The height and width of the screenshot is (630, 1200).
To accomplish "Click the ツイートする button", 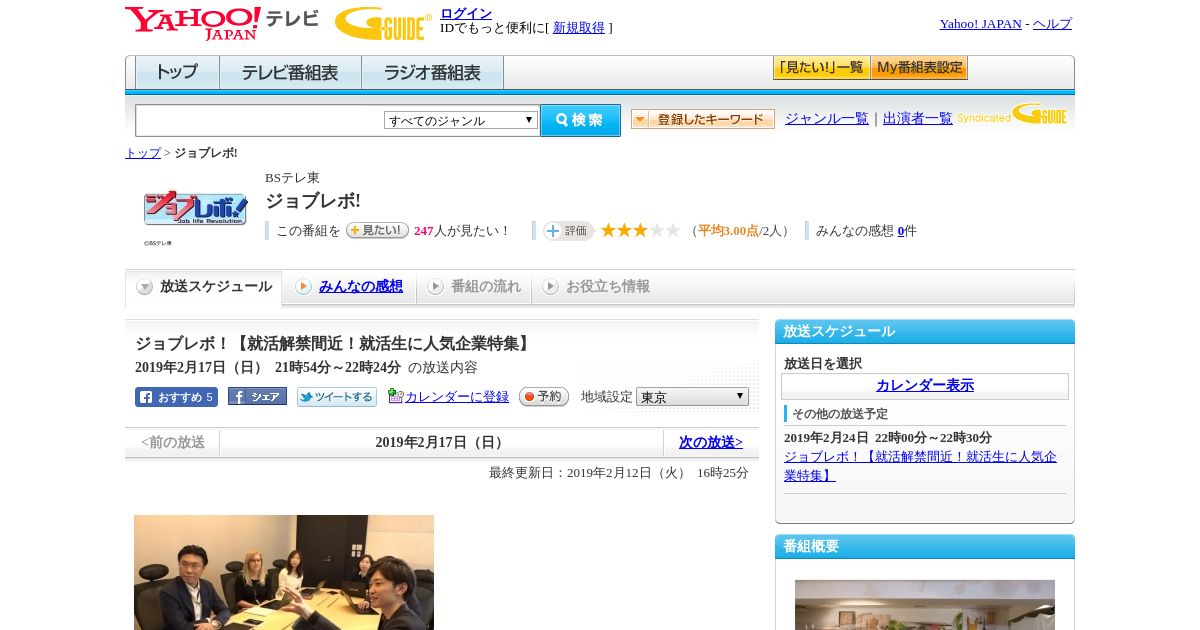I will coord(337,397).
